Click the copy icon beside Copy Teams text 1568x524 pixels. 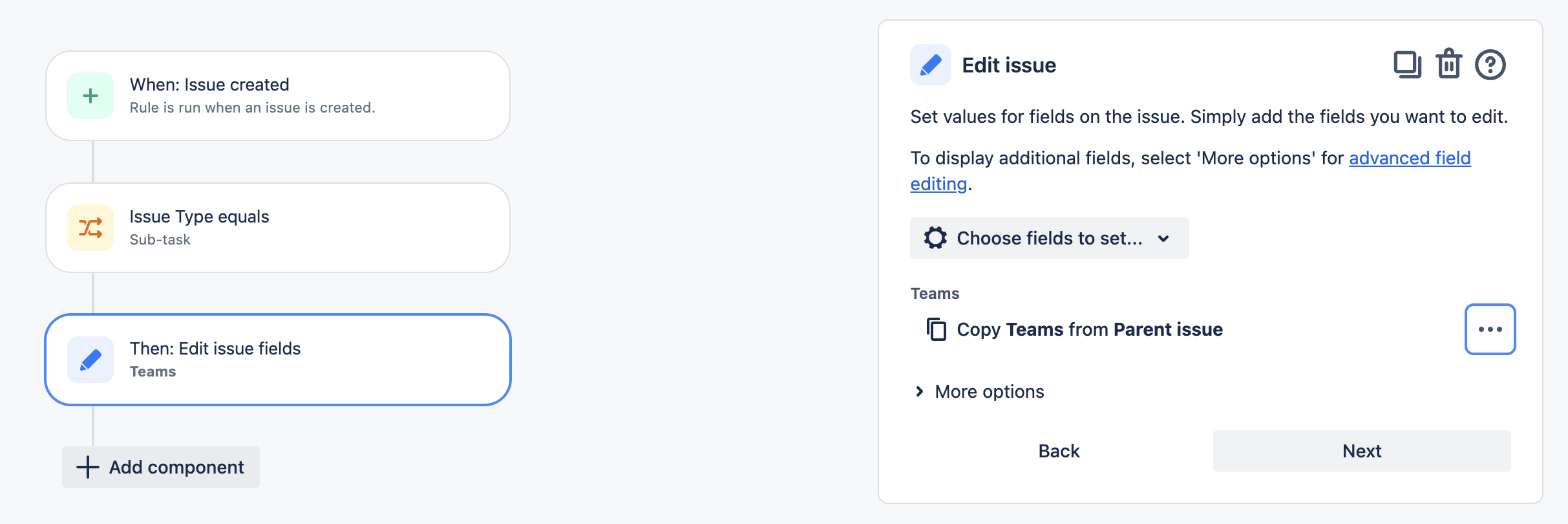tap(937, 329)
